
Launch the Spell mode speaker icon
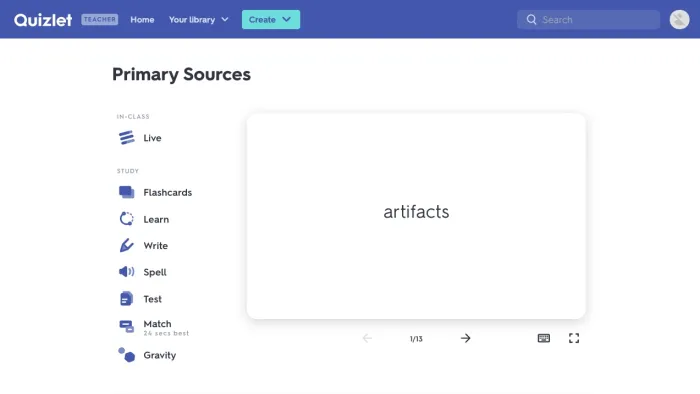click(126, 272)
